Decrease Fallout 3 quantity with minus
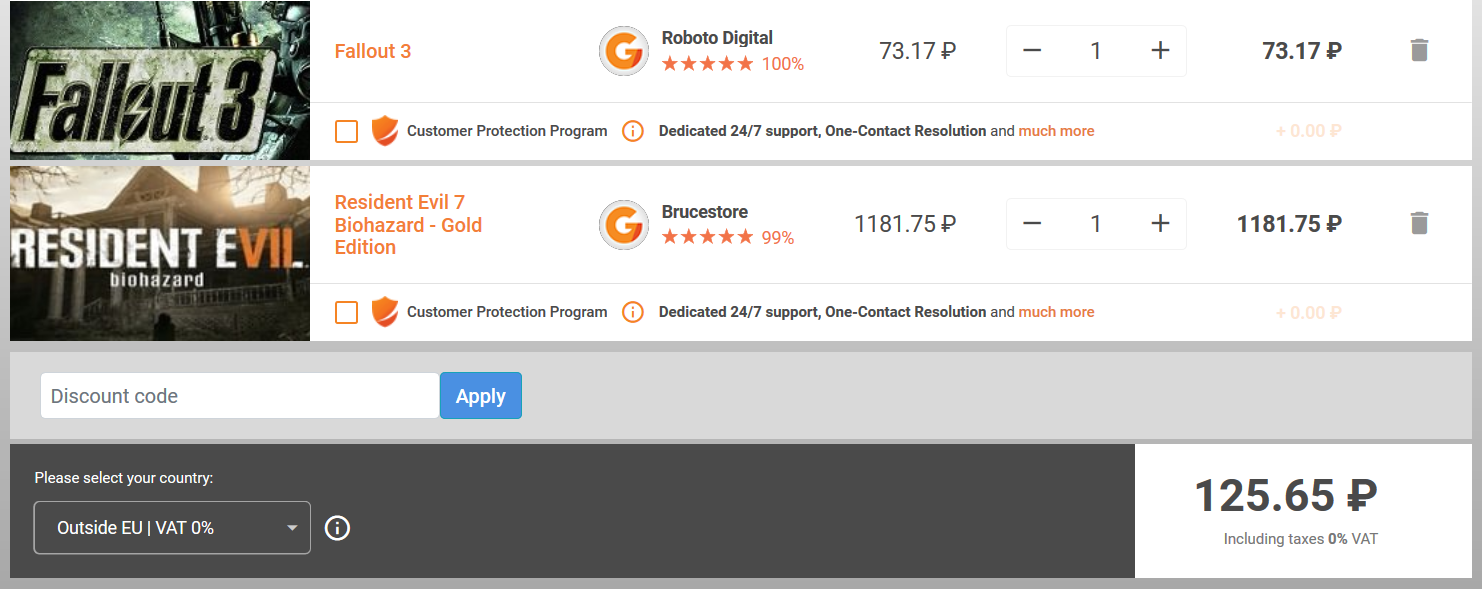 tap(1032, 51)
